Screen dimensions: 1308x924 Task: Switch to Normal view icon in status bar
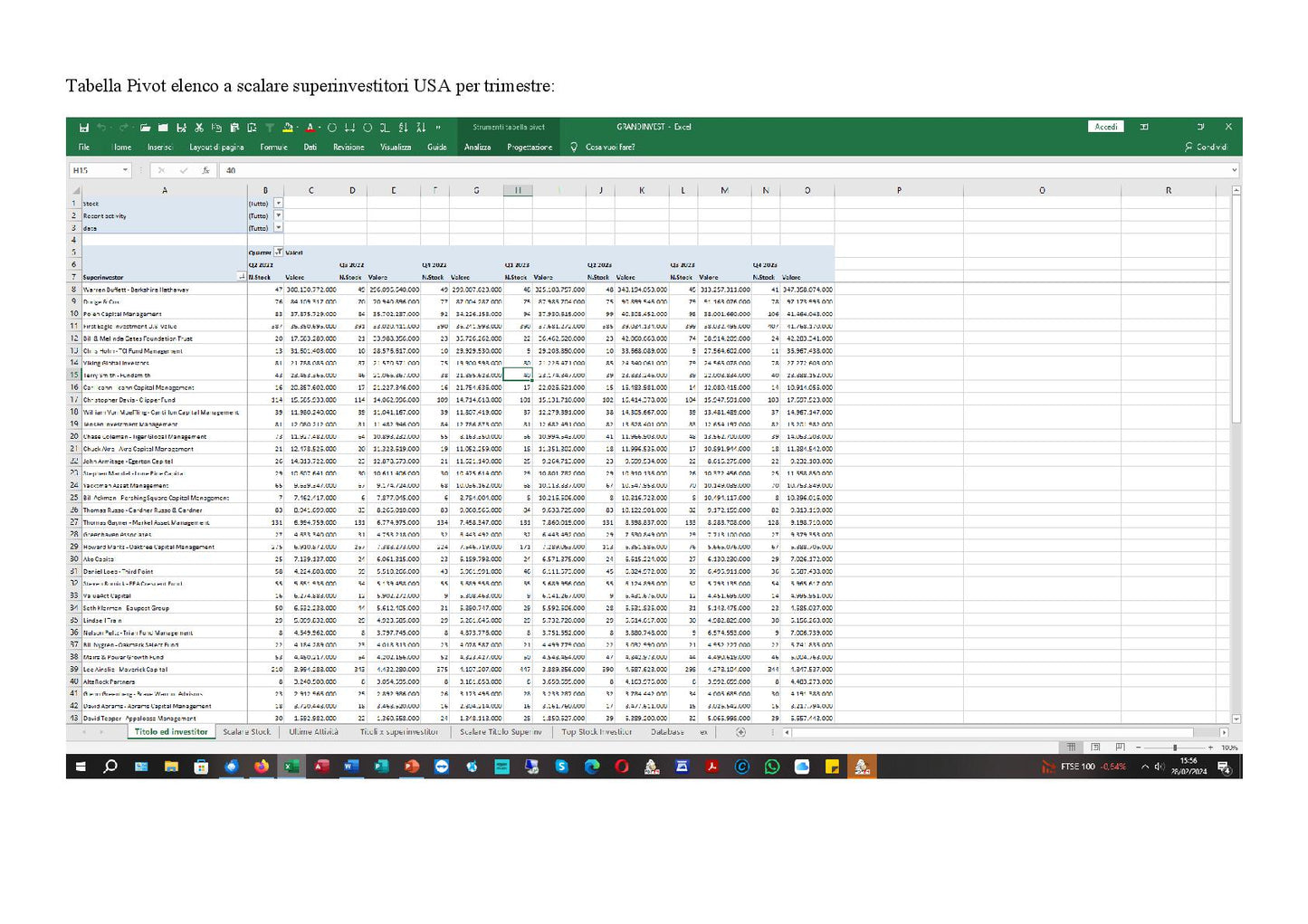[1071, 748]
